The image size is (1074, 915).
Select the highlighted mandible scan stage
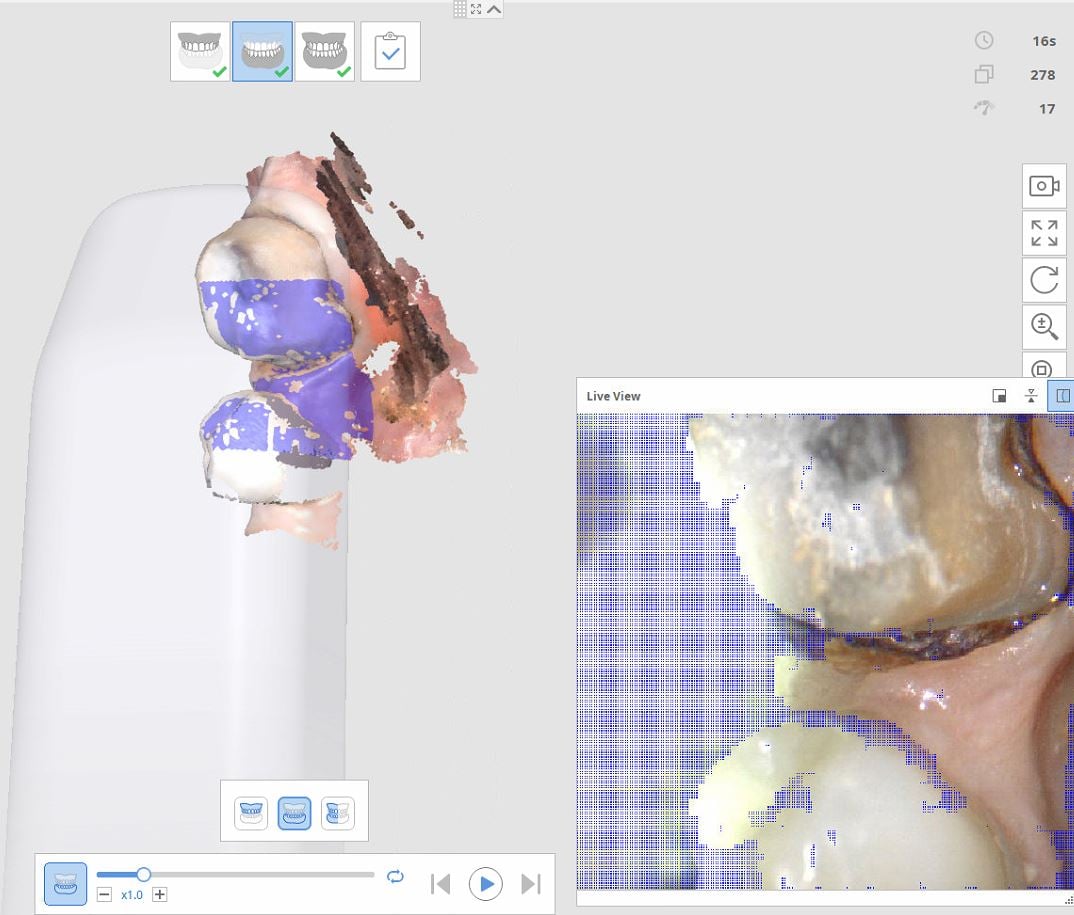click(262, 51)
